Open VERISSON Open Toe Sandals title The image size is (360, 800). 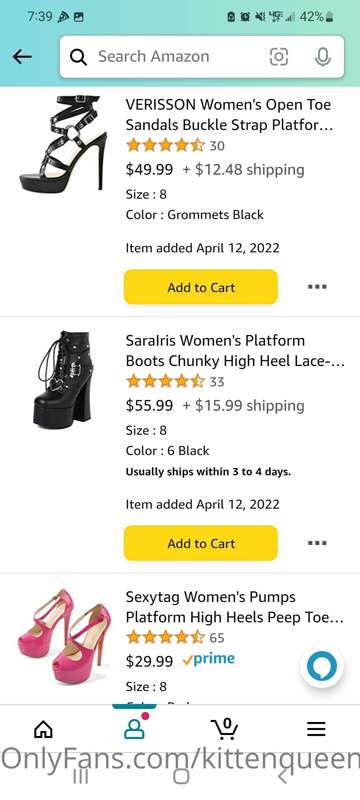coord(229,115)
